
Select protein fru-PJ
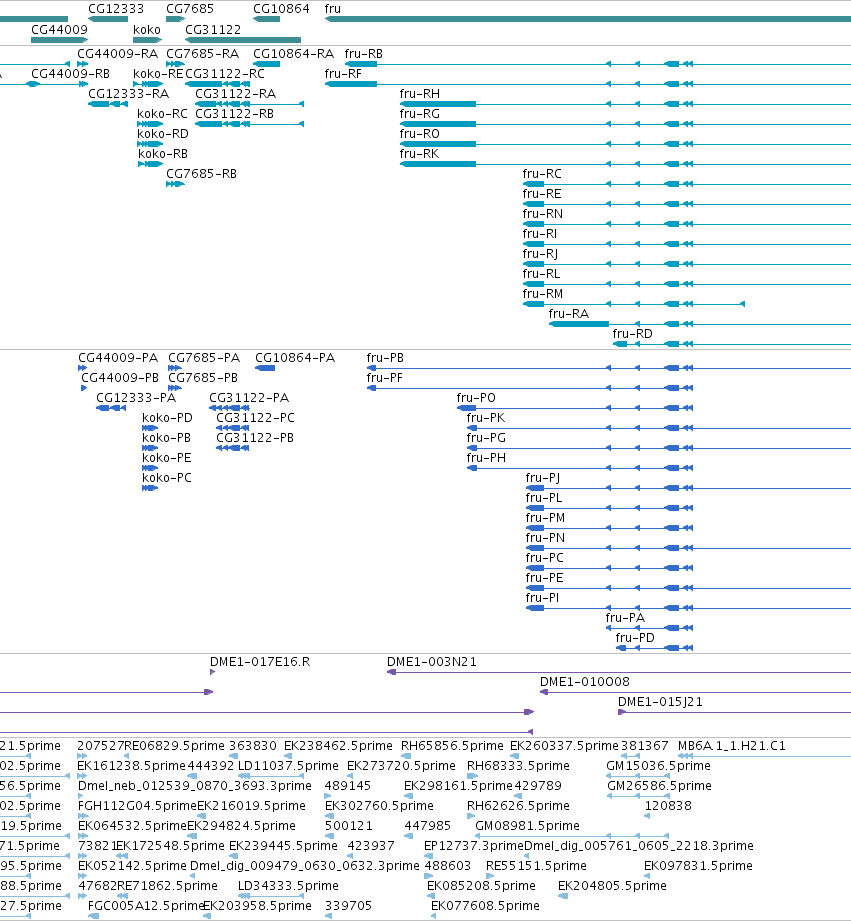coord(543,478)
